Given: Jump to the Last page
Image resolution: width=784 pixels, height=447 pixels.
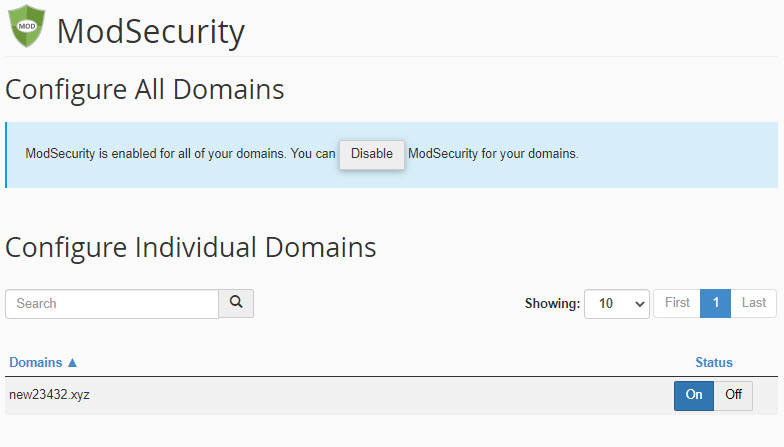Looking at the screenshot, I should click(754, 303).
